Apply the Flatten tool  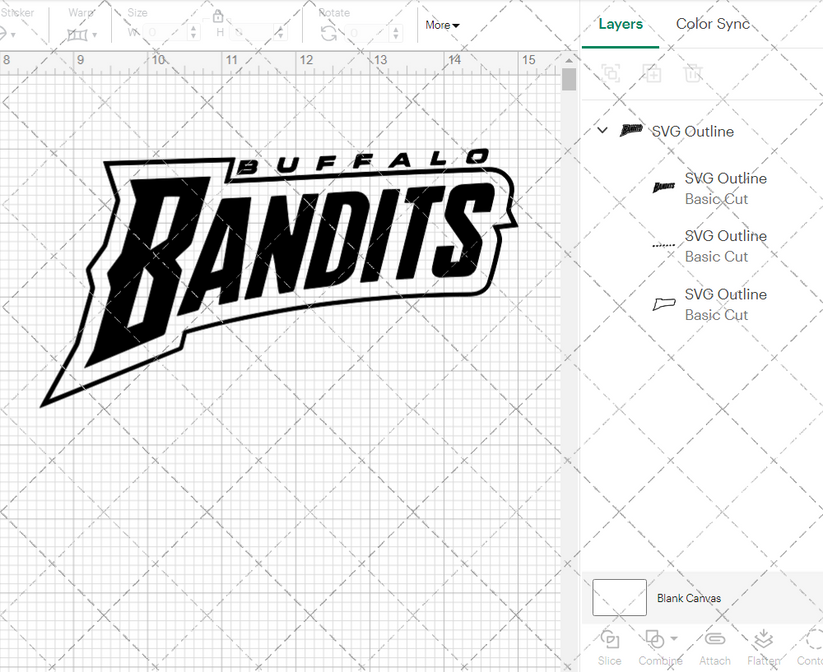coord(763,645)
